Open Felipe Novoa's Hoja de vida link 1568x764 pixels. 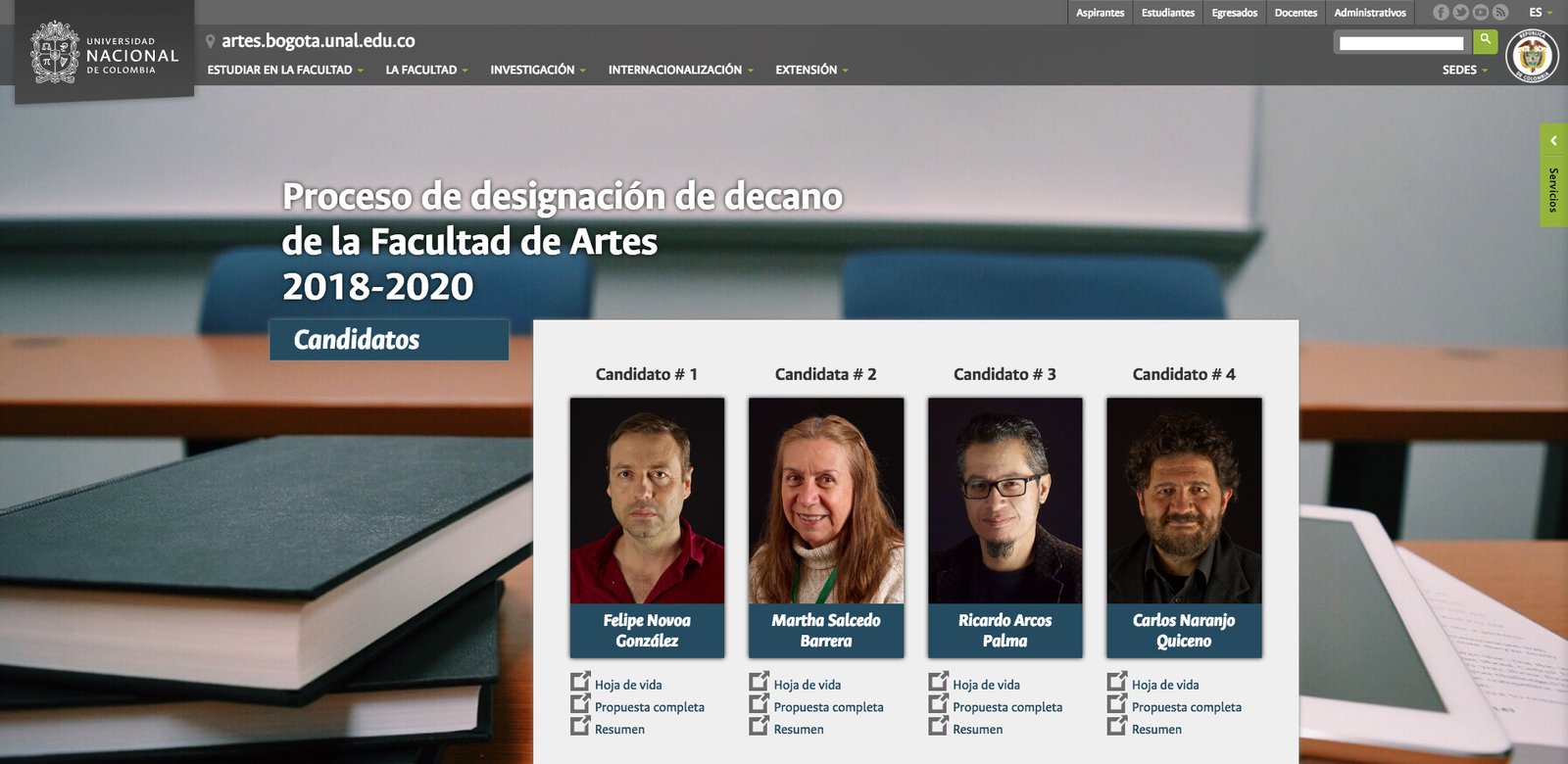click(628, 685)
